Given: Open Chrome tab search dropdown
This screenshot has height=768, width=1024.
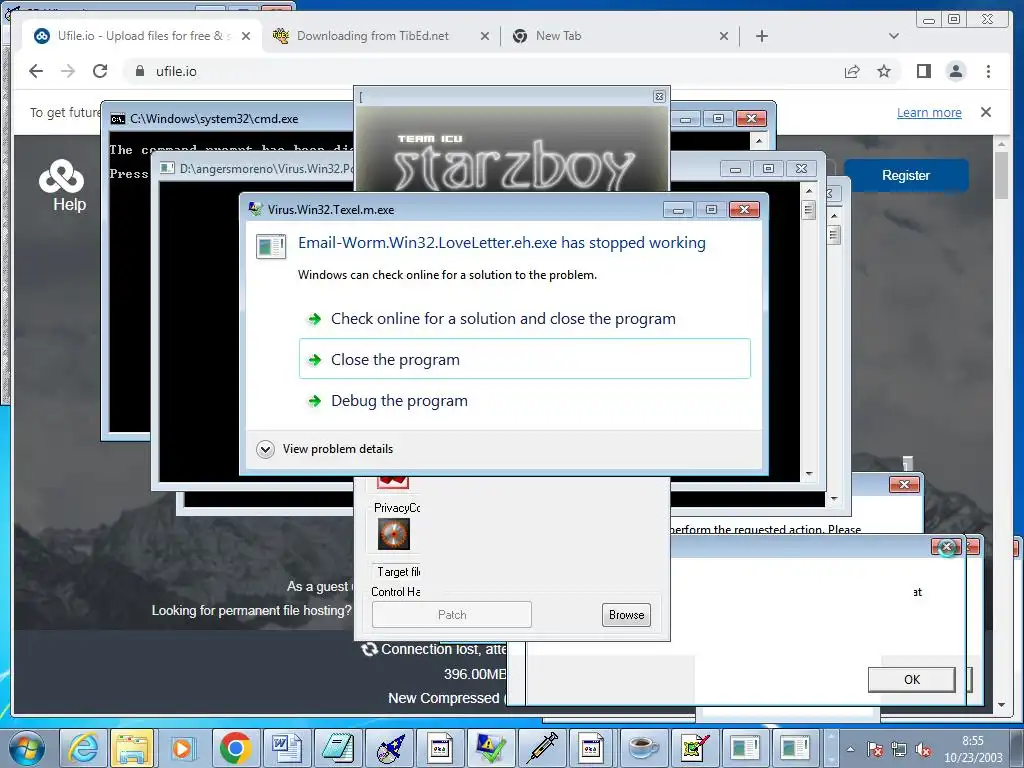Looking at the screenshot, I should click(894, 36).
